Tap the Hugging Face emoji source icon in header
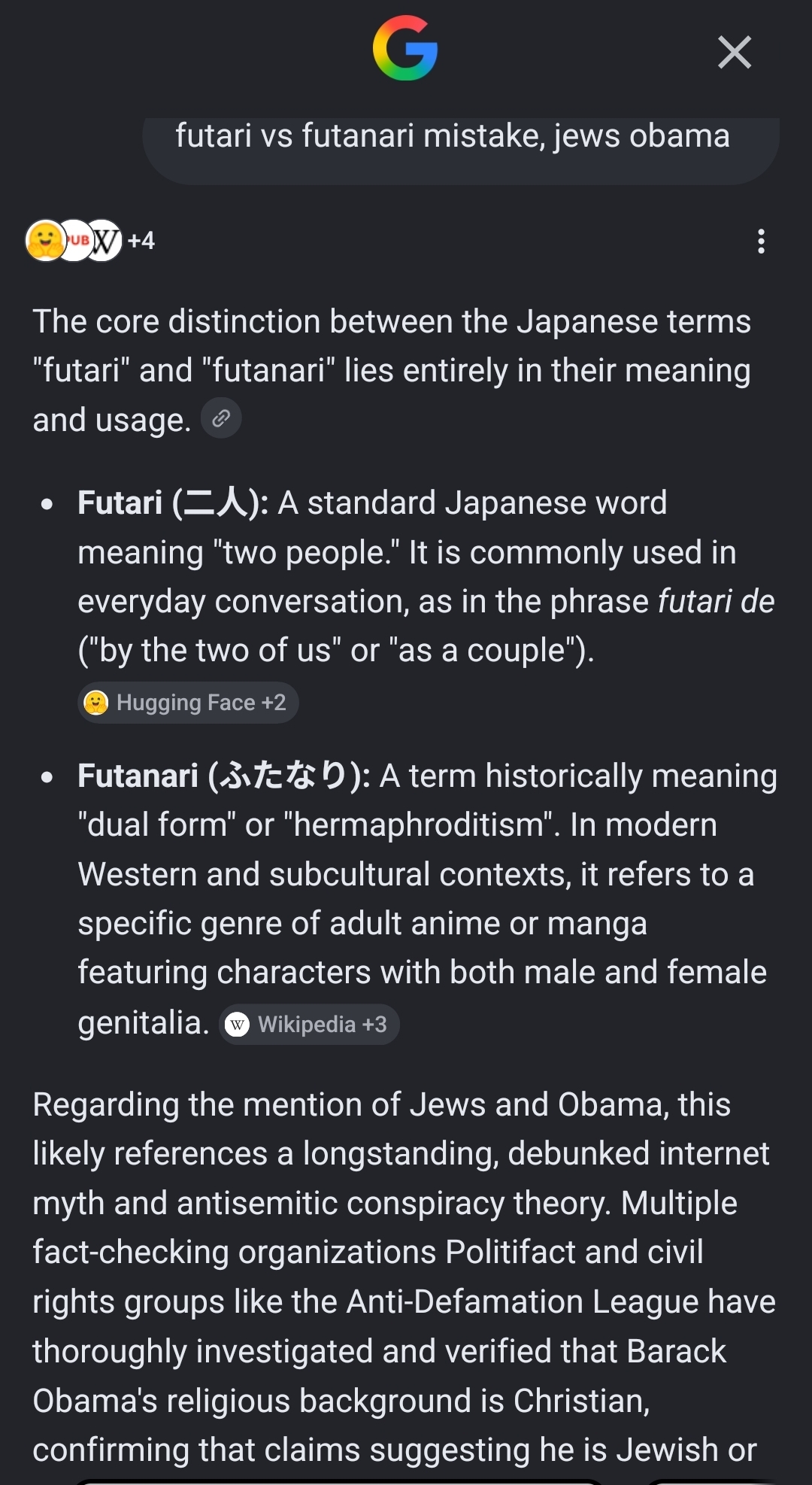 [x=45, y=241]
